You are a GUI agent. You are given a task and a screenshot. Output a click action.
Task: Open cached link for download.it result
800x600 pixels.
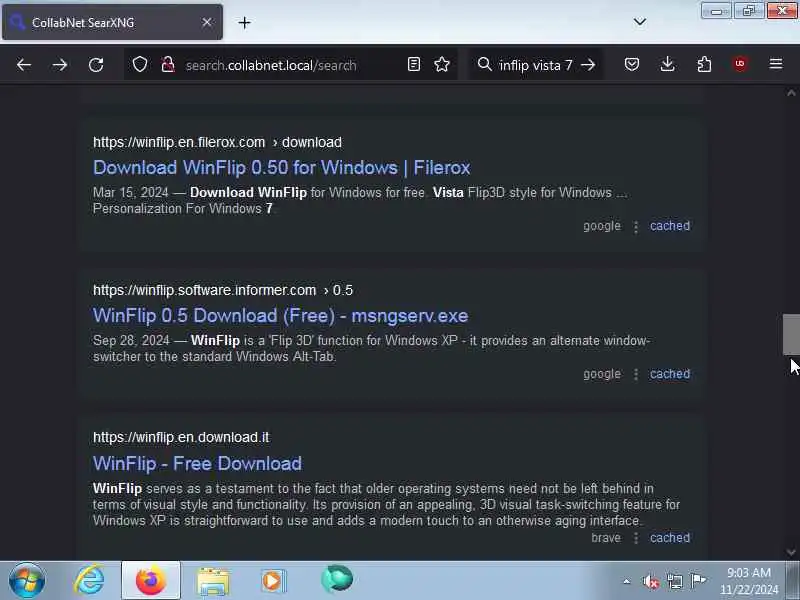tap(670, 538)
